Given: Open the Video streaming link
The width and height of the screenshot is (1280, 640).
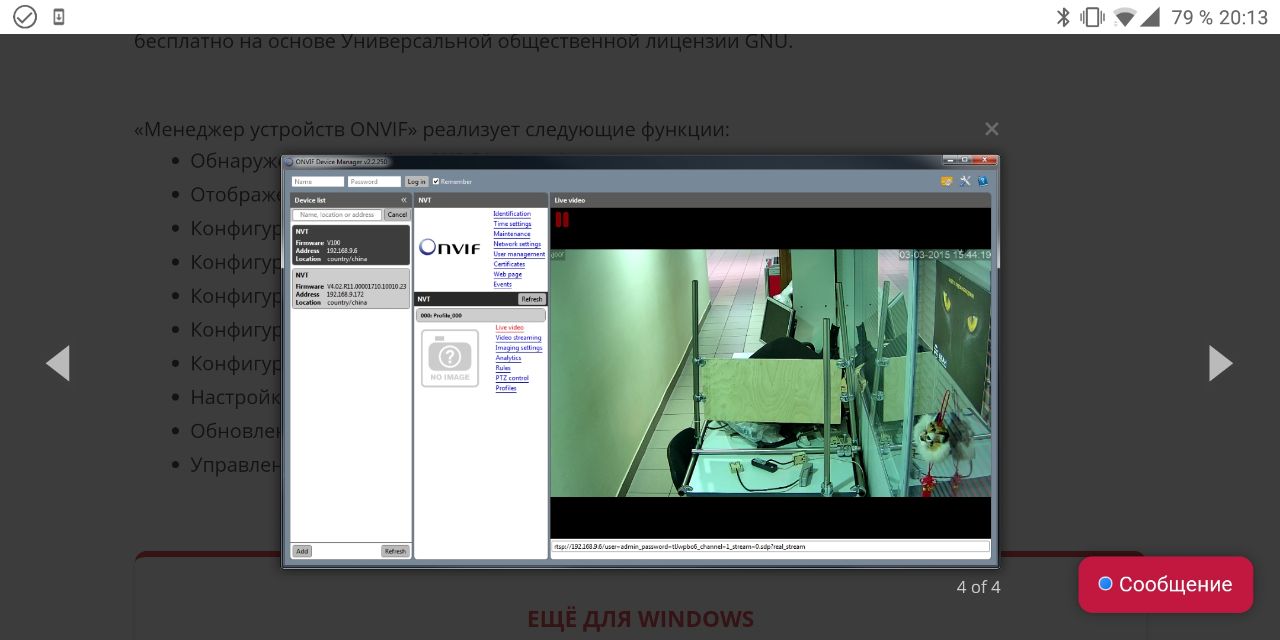Looking at the screenshot, I should [518, 338].
